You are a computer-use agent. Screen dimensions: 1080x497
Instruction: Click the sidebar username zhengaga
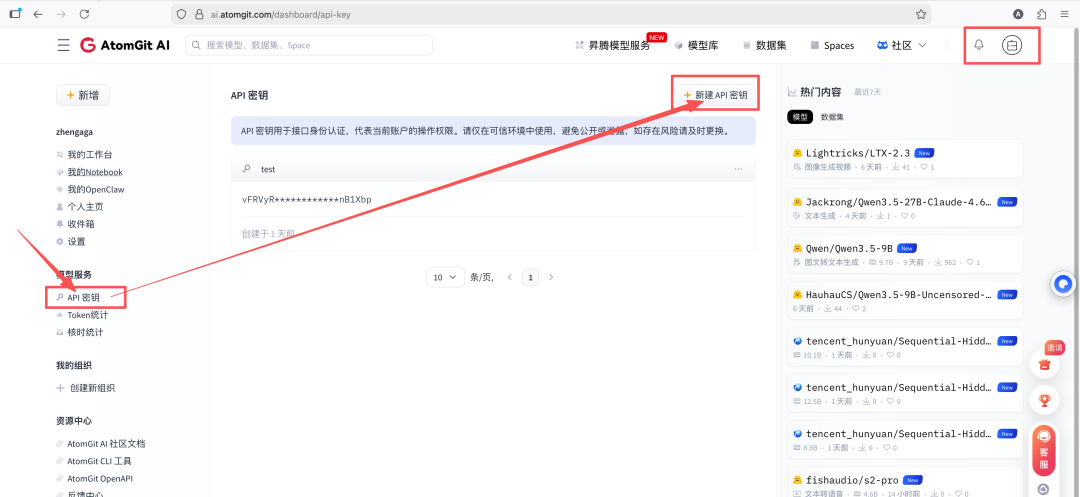click(x=74, y=131)
